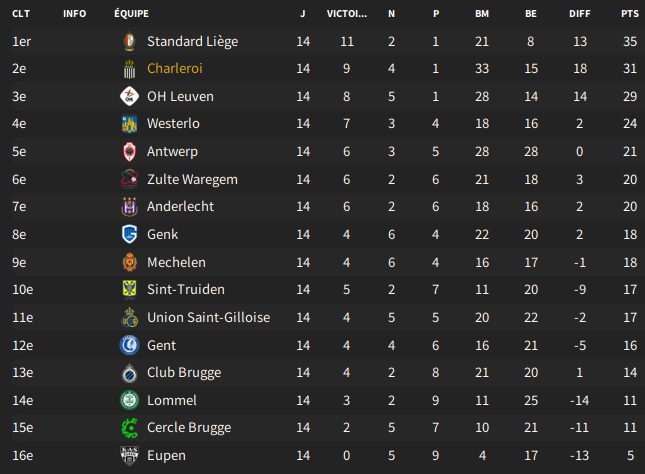Viewport: 645px width, 474px height.
Task: Click the VICTOI... column header
Action: click(x=347, y=14)
